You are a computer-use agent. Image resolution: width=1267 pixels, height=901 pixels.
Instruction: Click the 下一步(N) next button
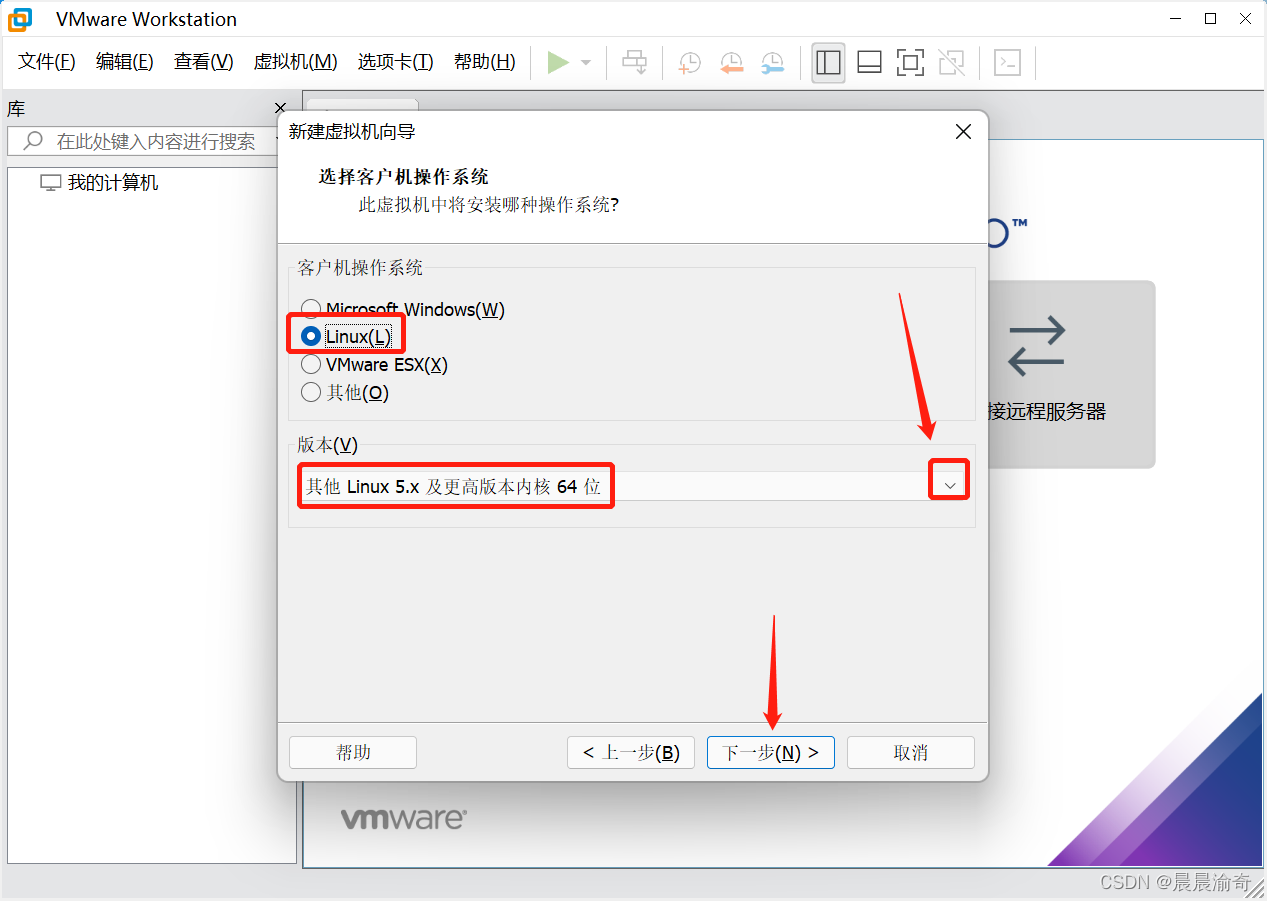tap(771, 752)
